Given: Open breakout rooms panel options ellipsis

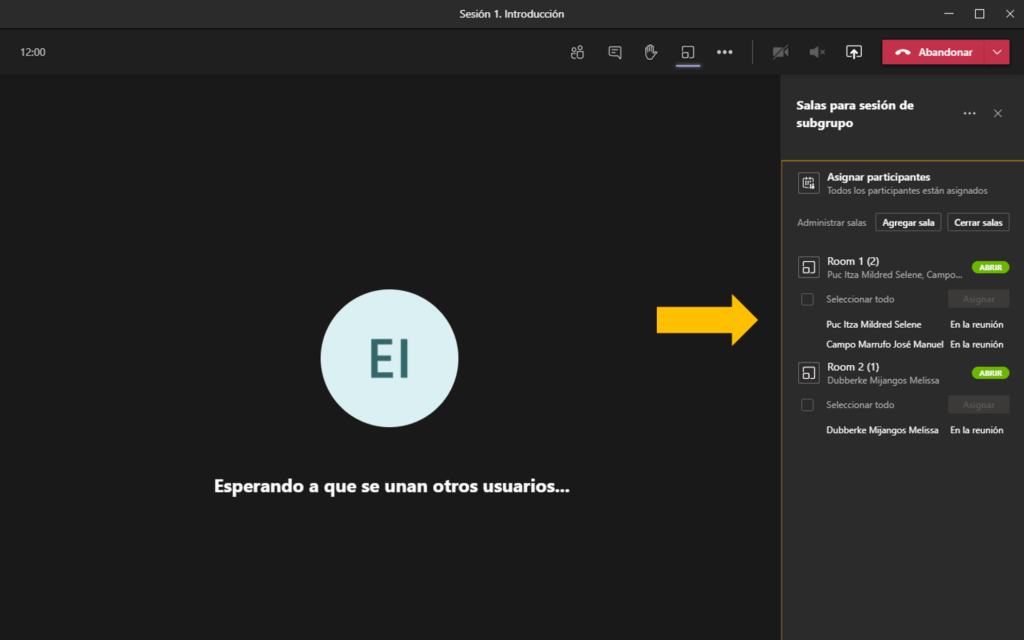Looking at the screenshot, I should click(x=969, y=114).
